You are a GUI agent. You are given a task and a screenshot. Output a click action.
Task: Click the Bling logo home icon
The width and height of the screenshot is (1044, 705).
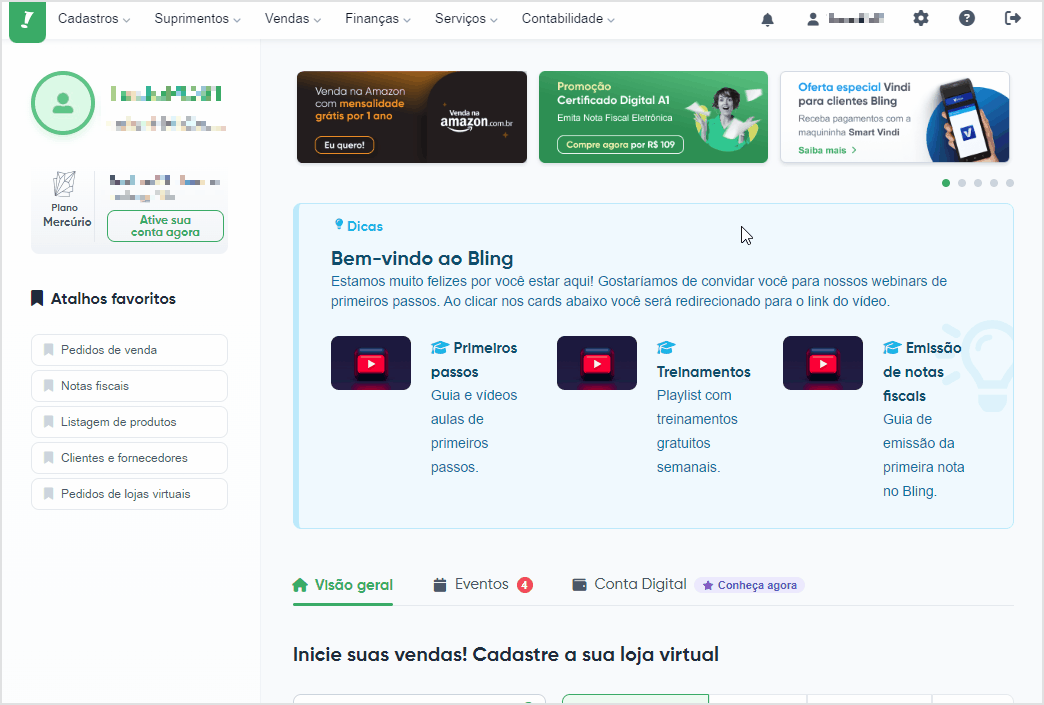27,21
